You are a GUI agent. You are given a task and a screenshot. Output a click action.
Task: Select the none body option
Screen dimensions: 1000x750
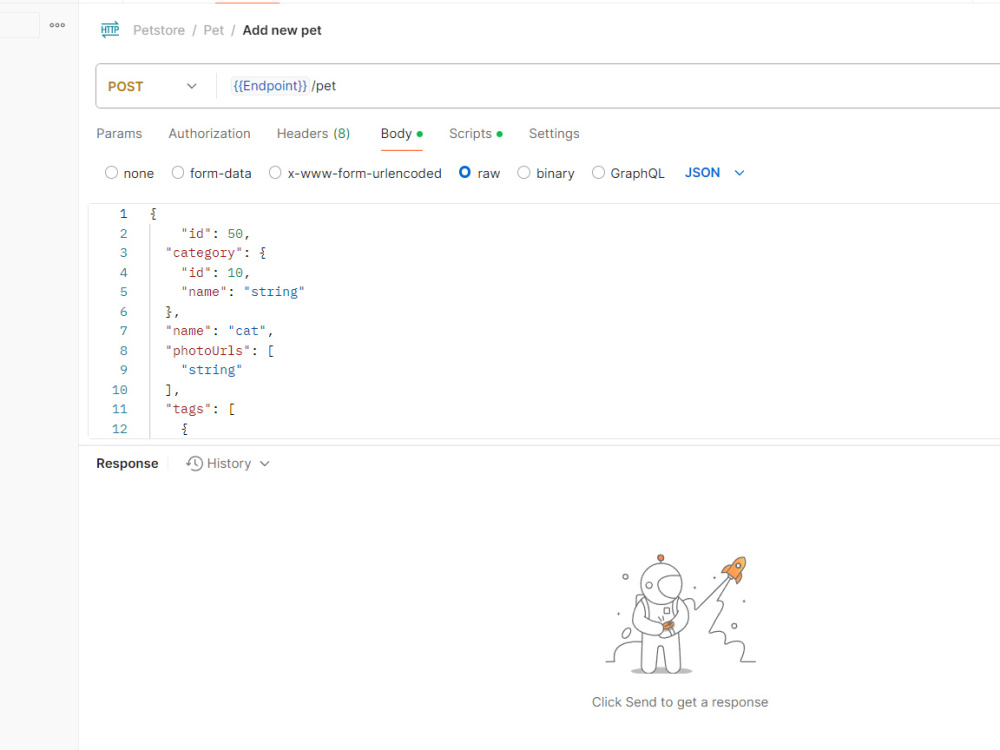[112, 173]
